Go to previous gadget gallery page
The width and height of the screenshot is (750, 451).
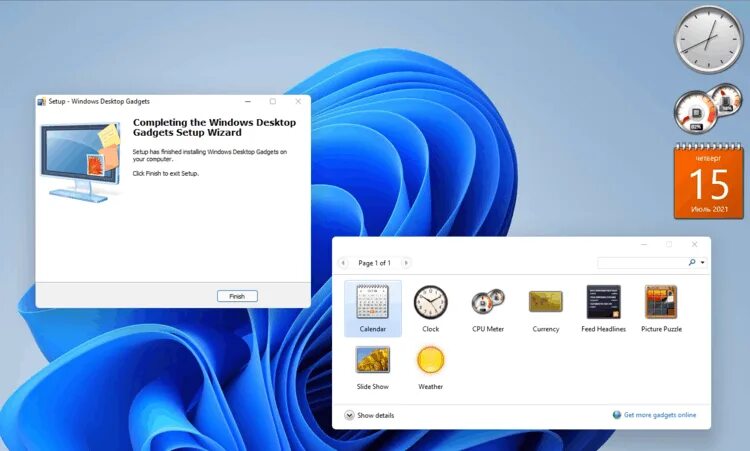343,263
